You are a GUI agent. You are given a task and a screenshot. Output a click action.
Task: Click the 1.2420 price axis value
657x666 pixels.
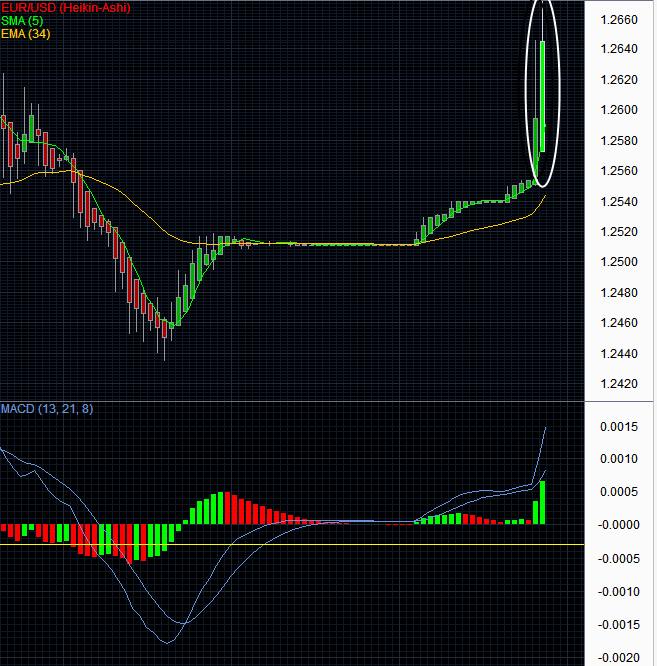tap(619, 384)
